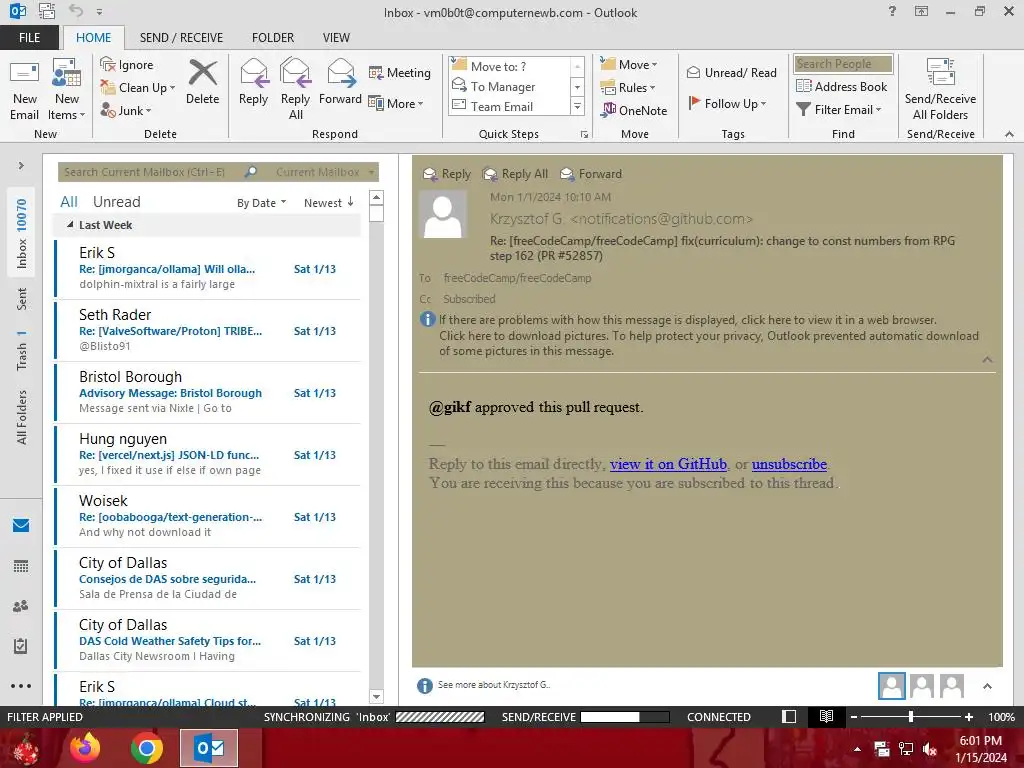1024x768 pixels.
Task: Expand the folder pane
Action: [21, 166]
